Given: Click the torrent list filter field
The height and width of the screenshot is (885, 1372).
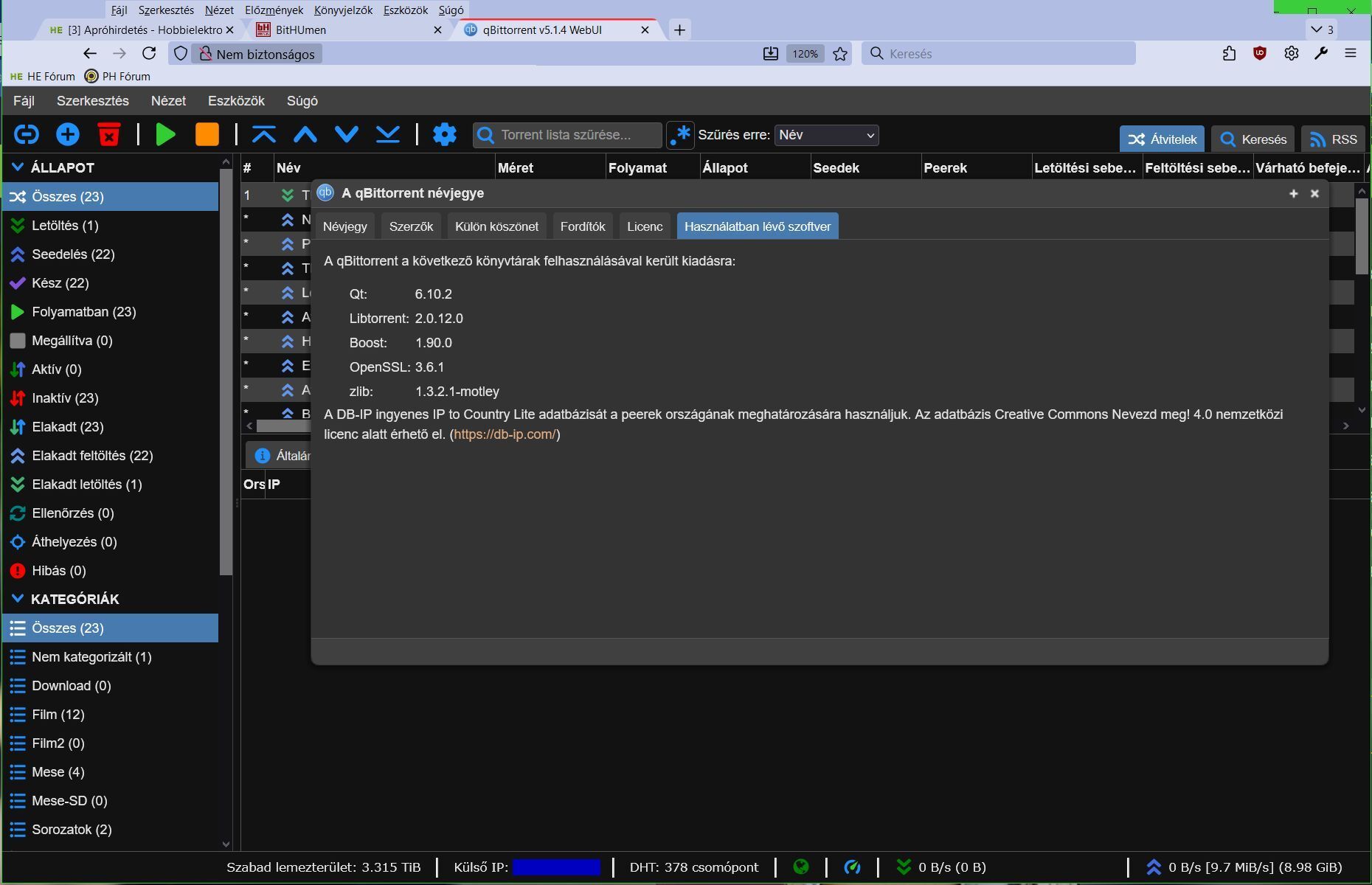Looking at the screenshot, I should point(567,135).
